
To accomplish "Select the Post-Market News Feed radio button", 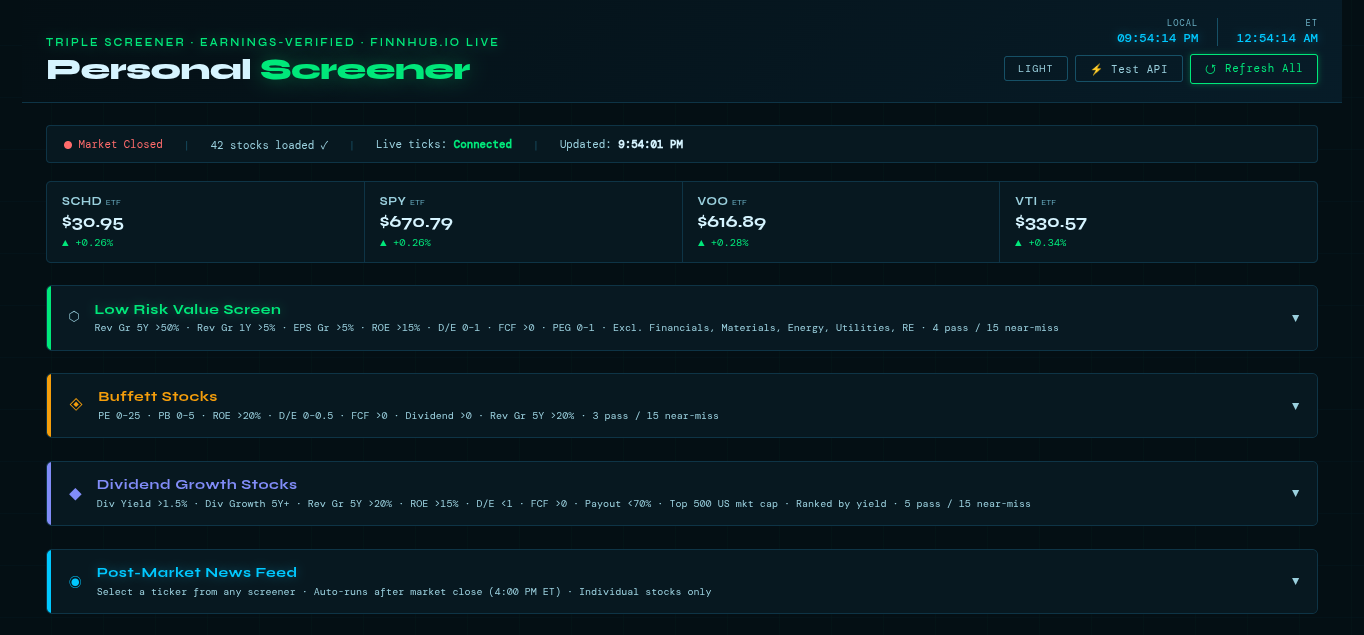I will (x=75, y=581).
